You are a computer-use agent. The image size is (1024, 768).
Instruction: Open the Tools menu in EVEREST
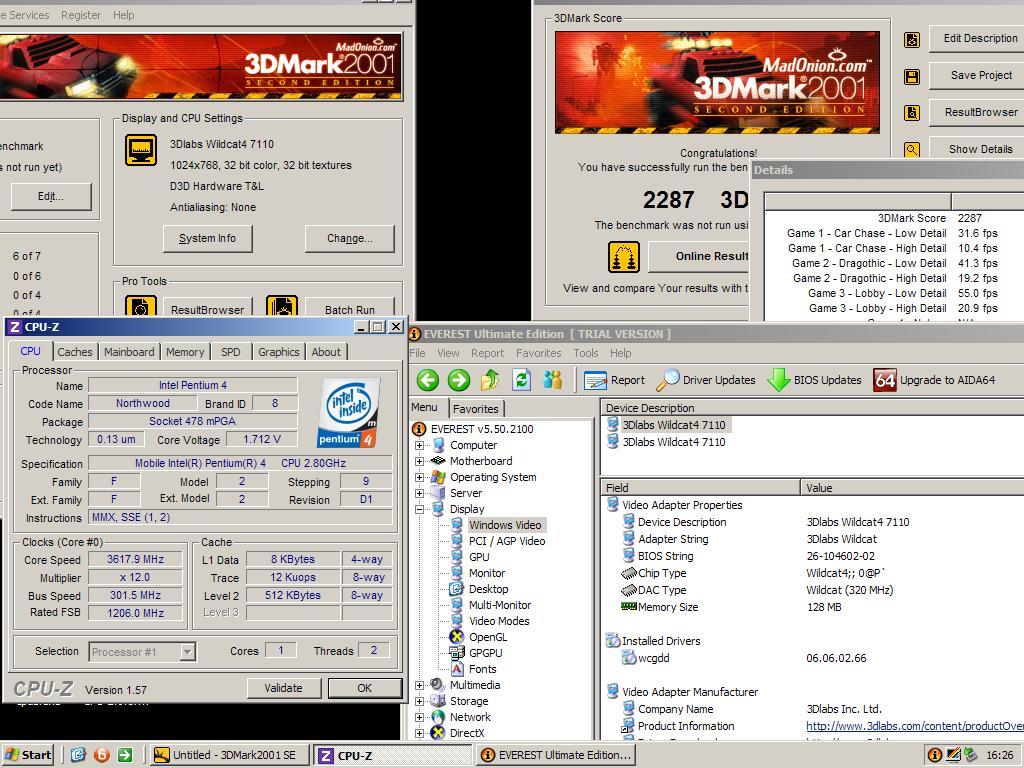point(586,353)
